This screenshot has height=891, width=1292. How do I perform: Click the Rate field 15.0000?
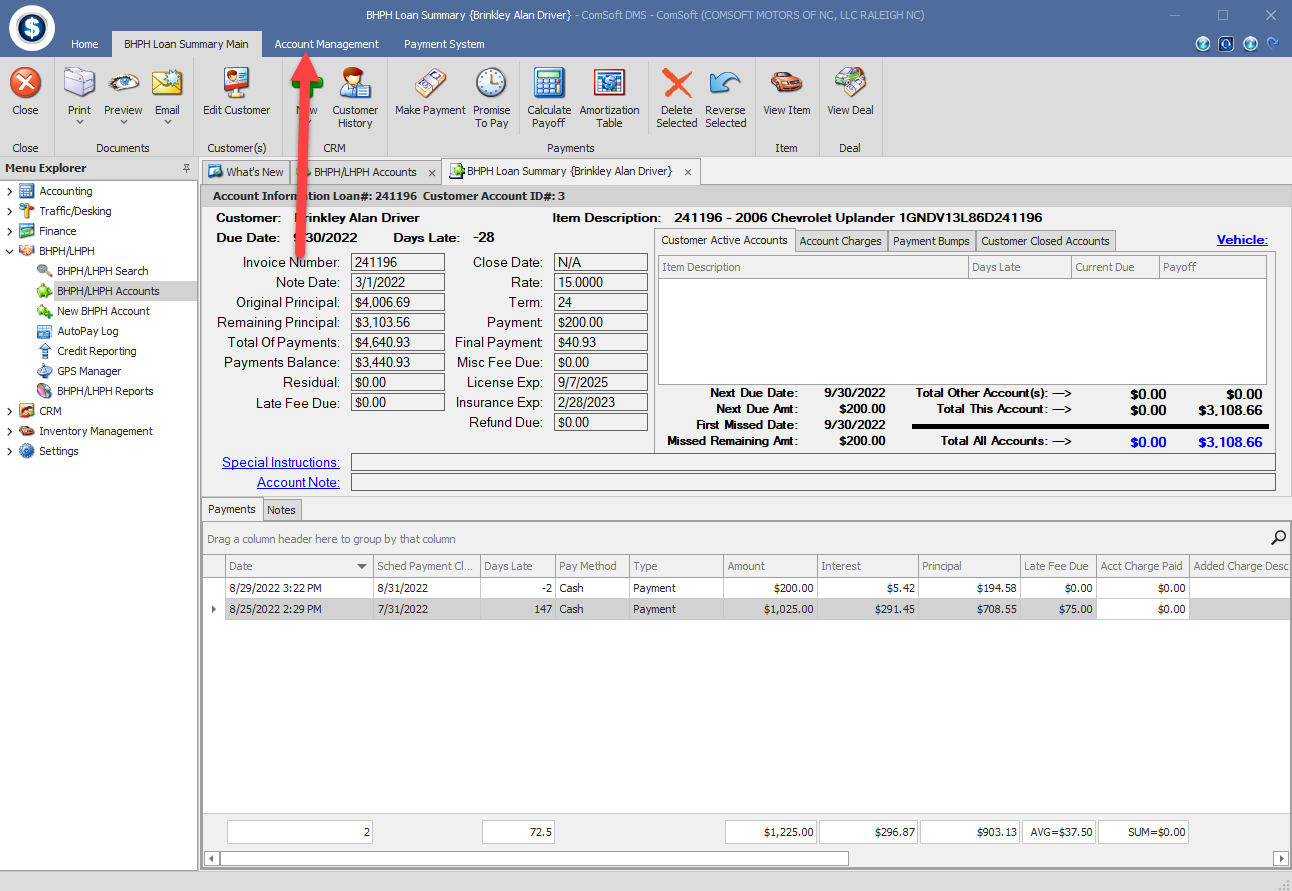(x=601, y=282)
